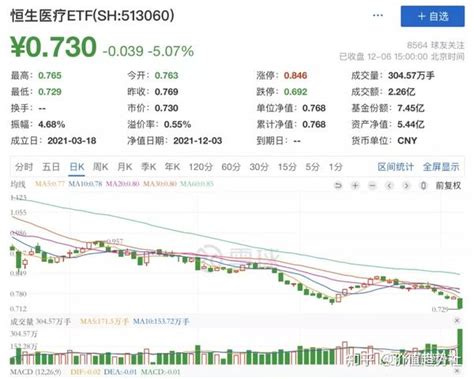This screenshot has width=474, height=379.
Task: Click the 溢价率 value 0.55%
Action: coord(177,124)
